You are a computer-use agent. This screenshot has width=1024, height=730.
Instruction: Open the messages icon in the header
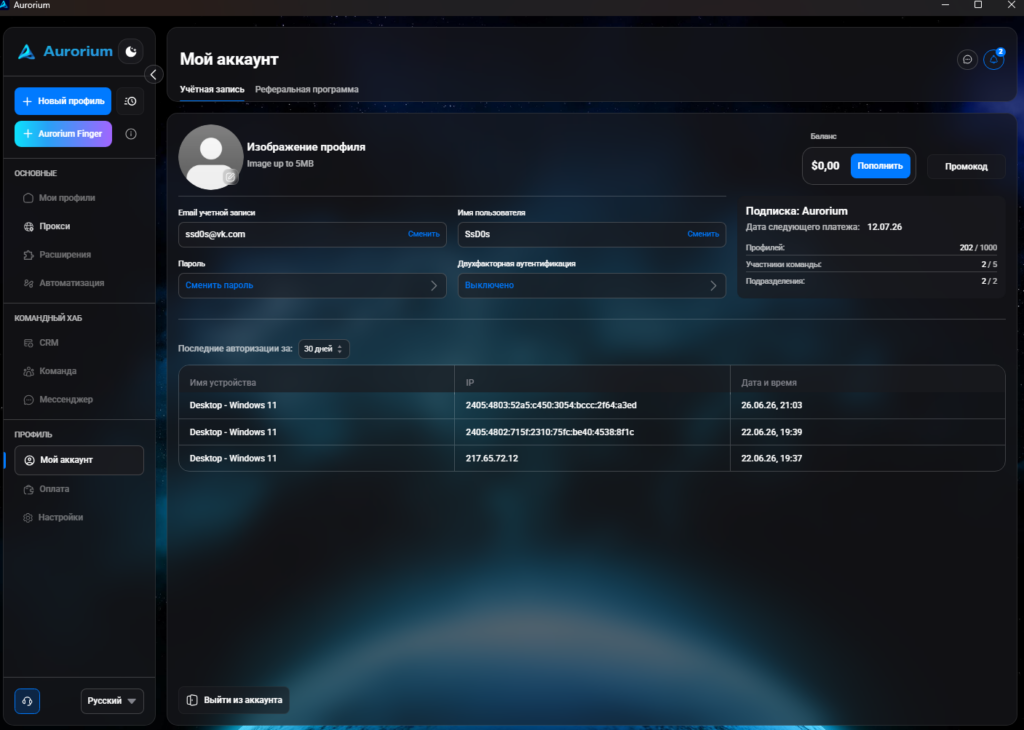(967, 59)
